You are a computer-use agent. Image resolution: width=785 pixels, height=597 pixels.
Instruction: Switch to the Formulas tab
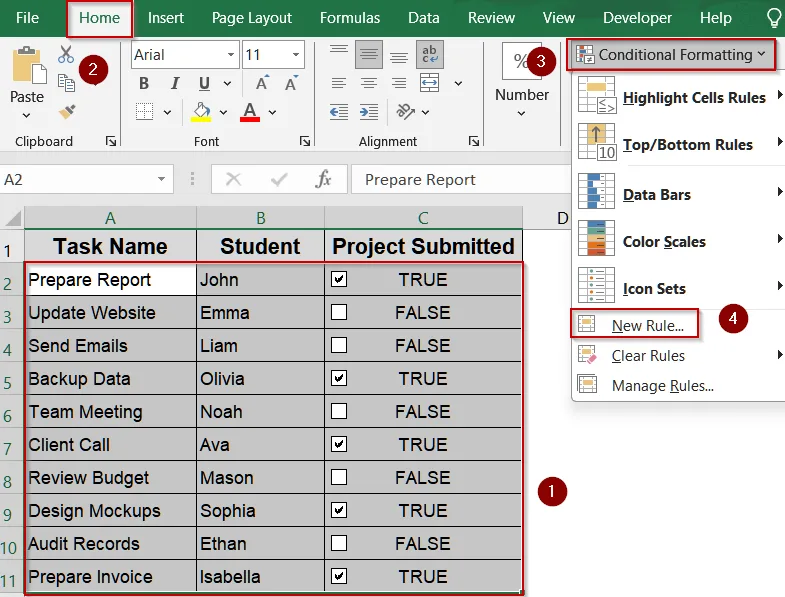click(x=350, y=18)
